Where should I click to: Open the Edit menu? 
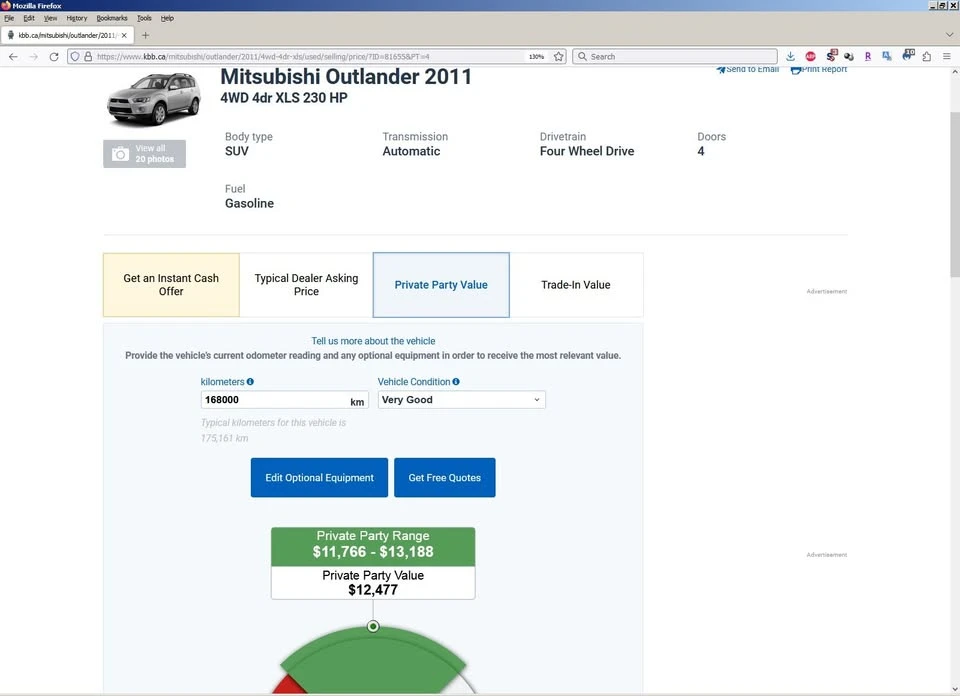click(x=29, y=18)
